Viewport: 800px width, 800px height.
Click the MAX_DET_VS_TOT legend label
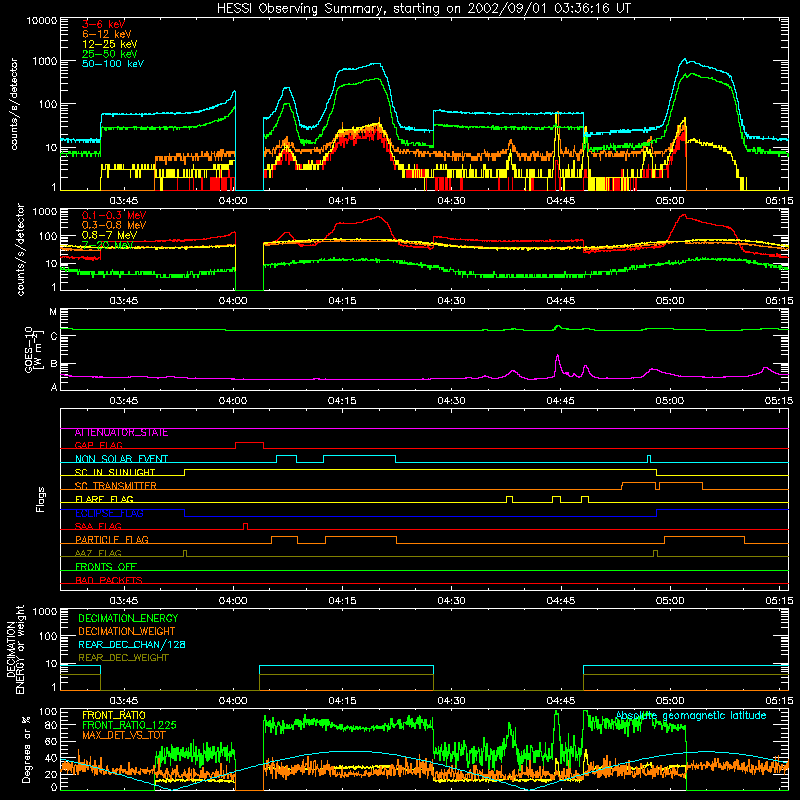coord(124,735)
